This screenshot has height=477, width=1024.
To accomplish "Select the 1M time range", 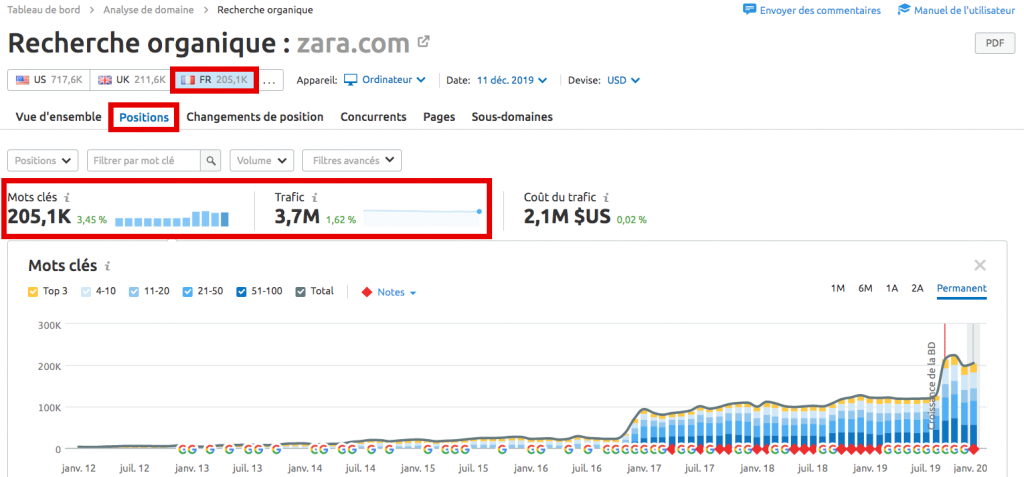I will coord(838,288).
